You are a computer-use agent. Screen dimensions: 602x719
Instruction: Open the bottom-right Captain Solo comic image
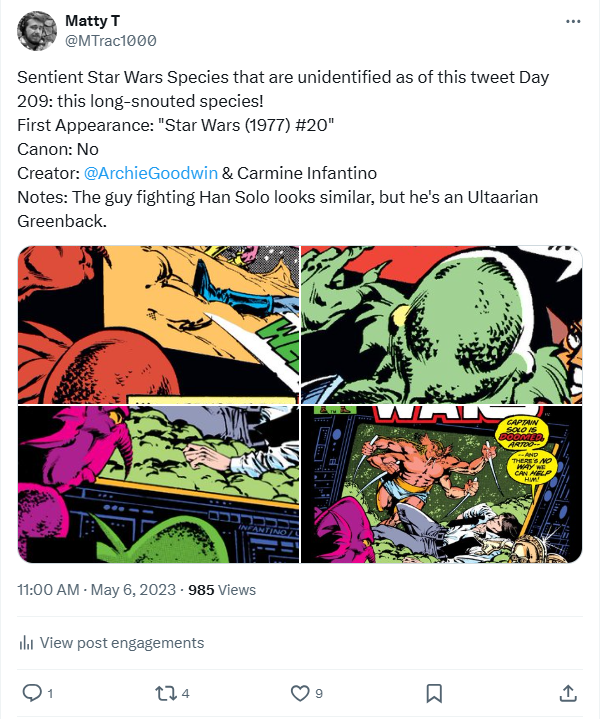pyautogui.click(x=441, y=484)
